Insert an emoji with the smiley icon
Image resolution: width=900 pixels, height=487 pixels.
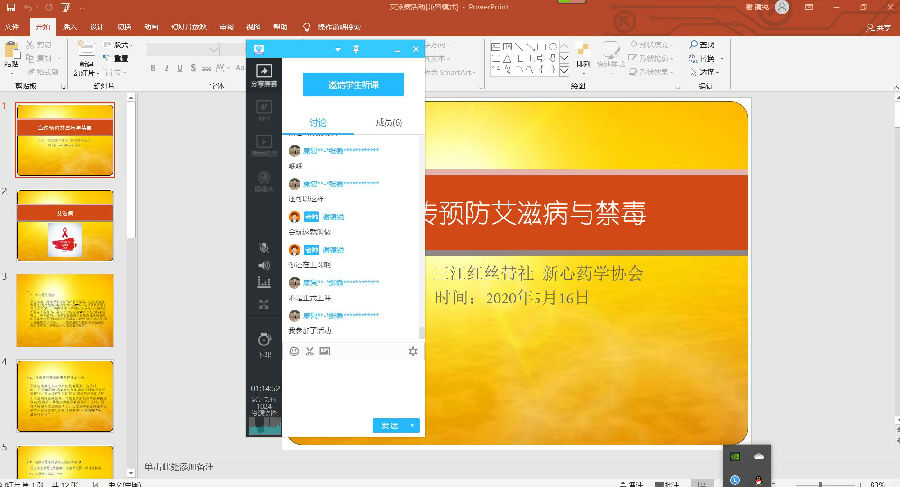pyautogui.click(x=294, y=351)
